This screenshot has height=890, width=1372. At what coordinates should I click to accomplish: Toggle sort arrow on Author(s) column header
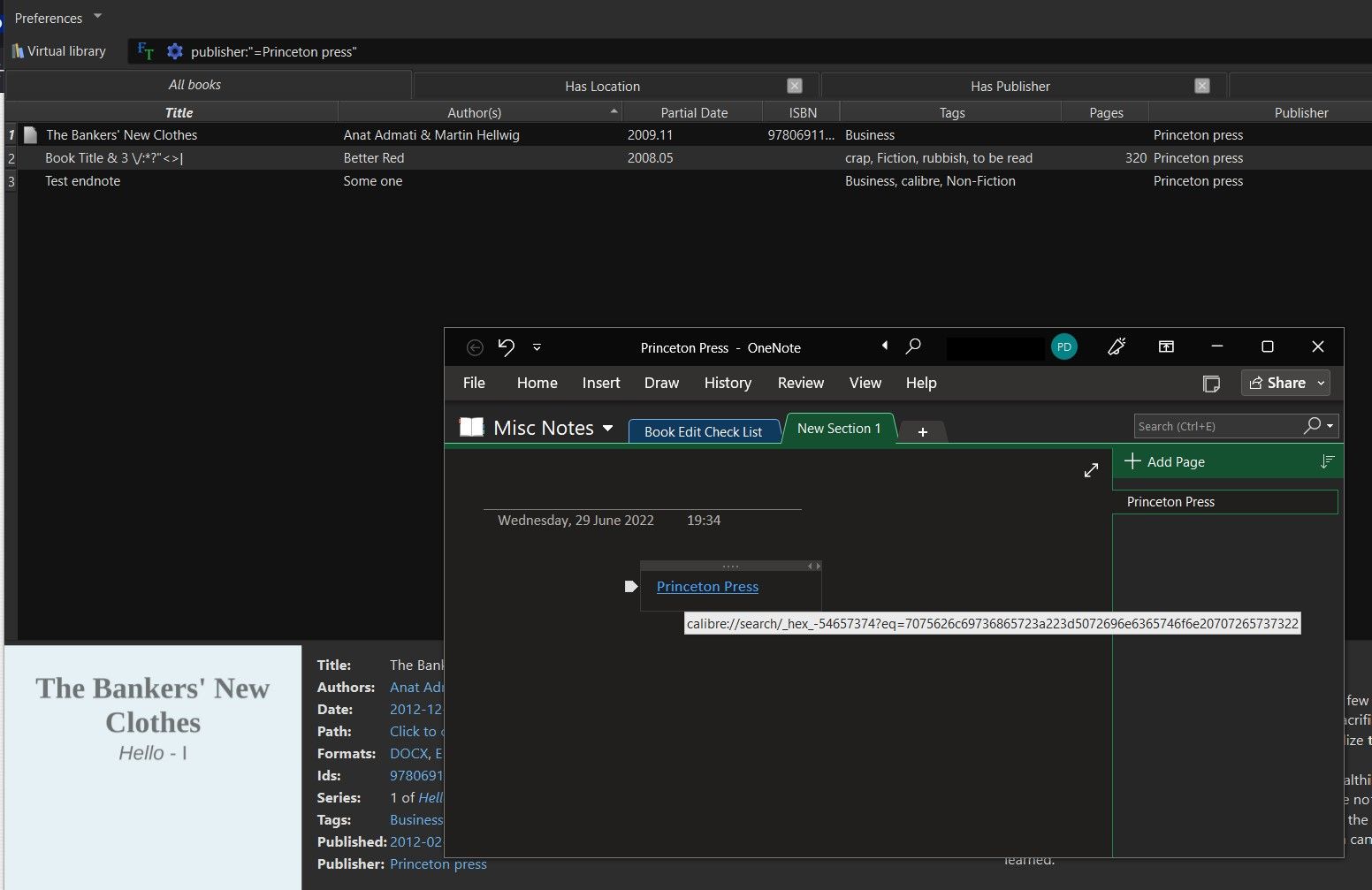(x=614, y=111)
